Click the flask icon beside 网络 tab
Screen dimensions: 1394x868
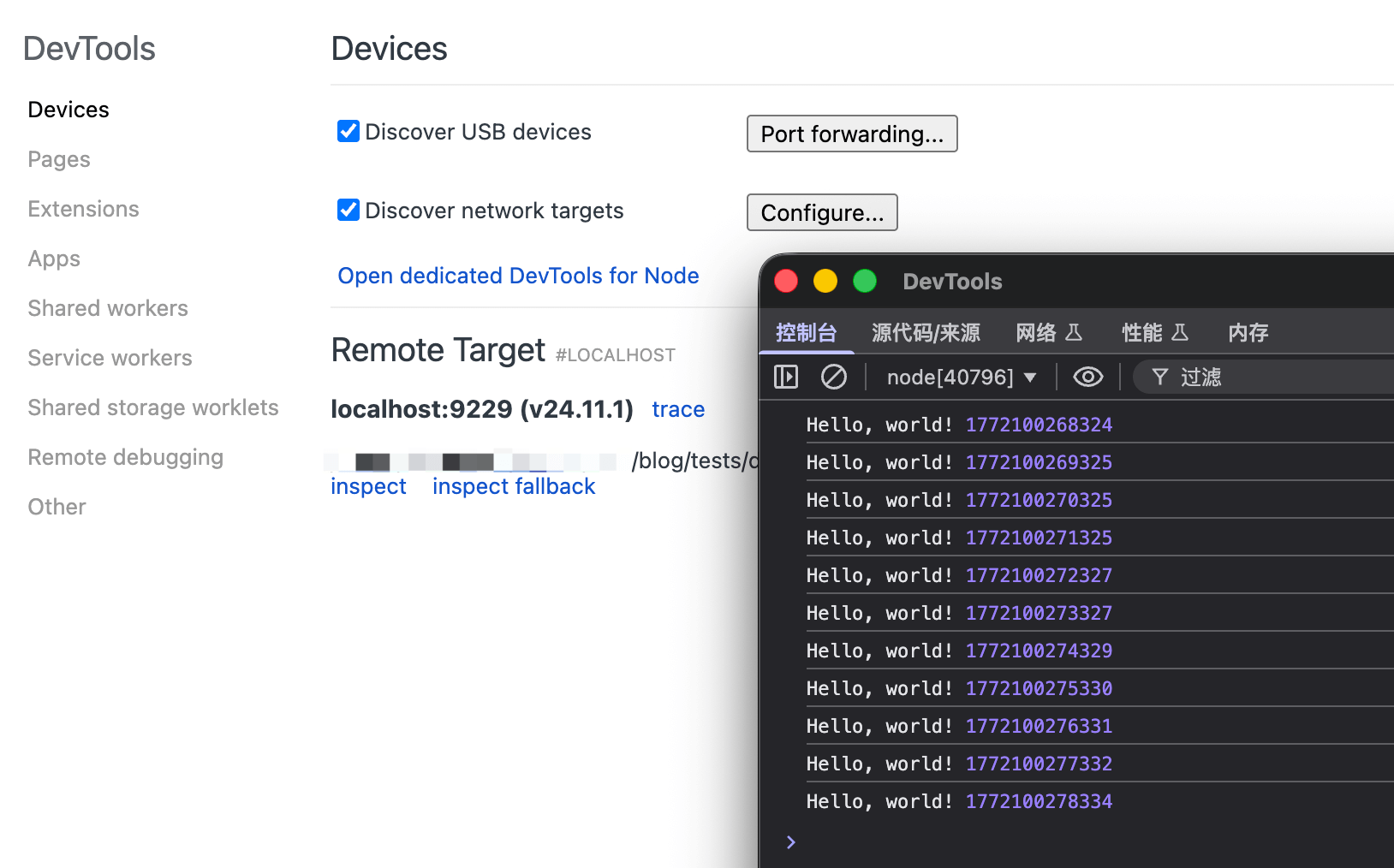coord(1074,332)
